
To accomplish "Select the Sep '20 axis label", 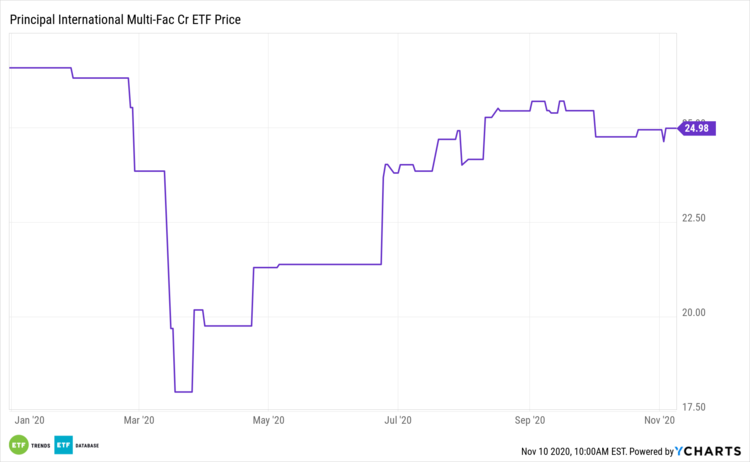I will (x=528, y=421).
